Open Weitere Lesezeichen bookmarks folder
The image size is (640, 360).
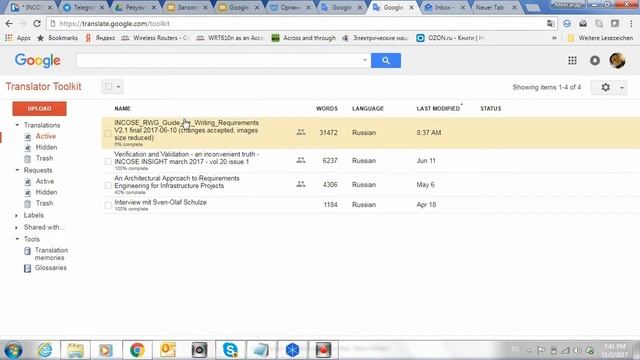tap(600, 38)
